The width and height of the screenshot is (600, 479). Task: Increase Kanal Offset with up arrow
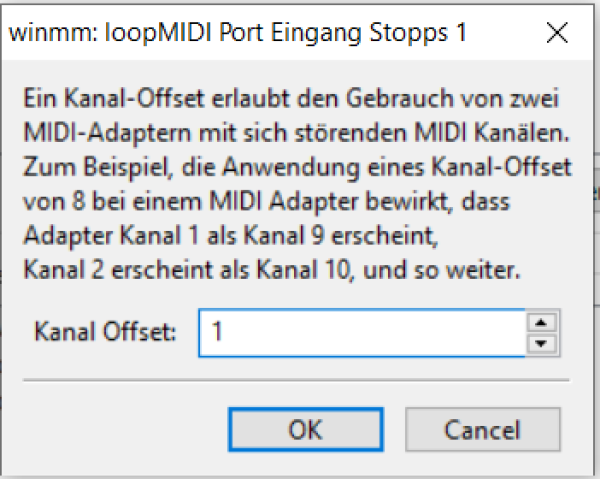[541, 323]
